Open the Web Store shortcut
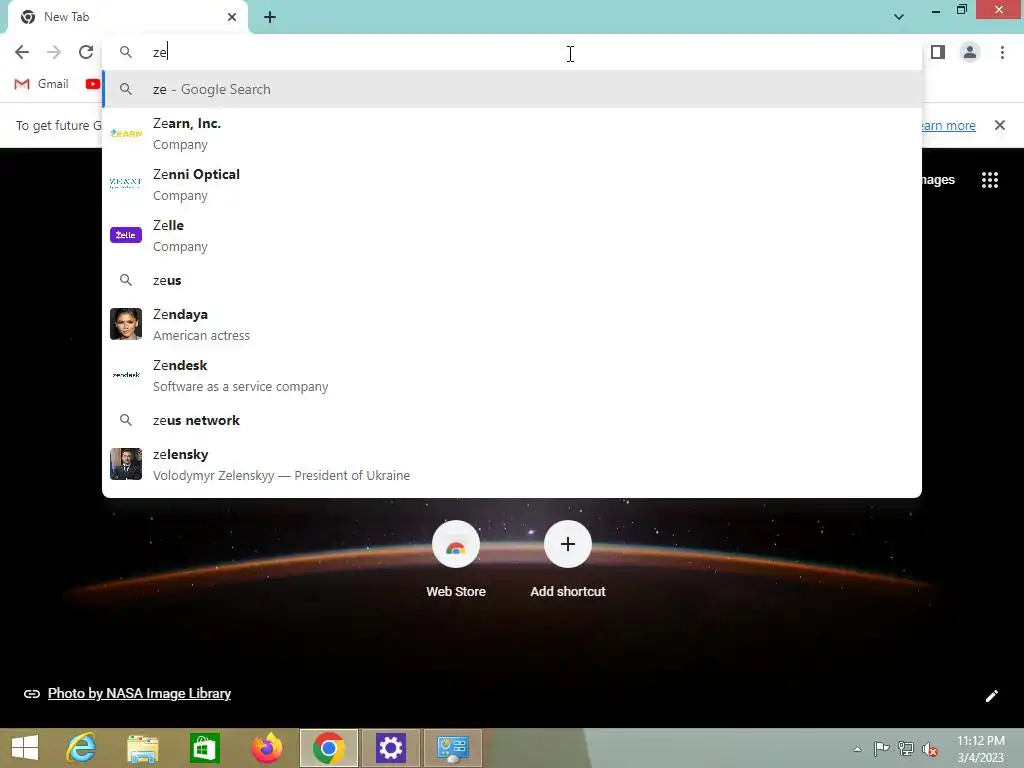Image resolution: width=1024 pixels, height=768 pixels. click(x=456, y=559)
